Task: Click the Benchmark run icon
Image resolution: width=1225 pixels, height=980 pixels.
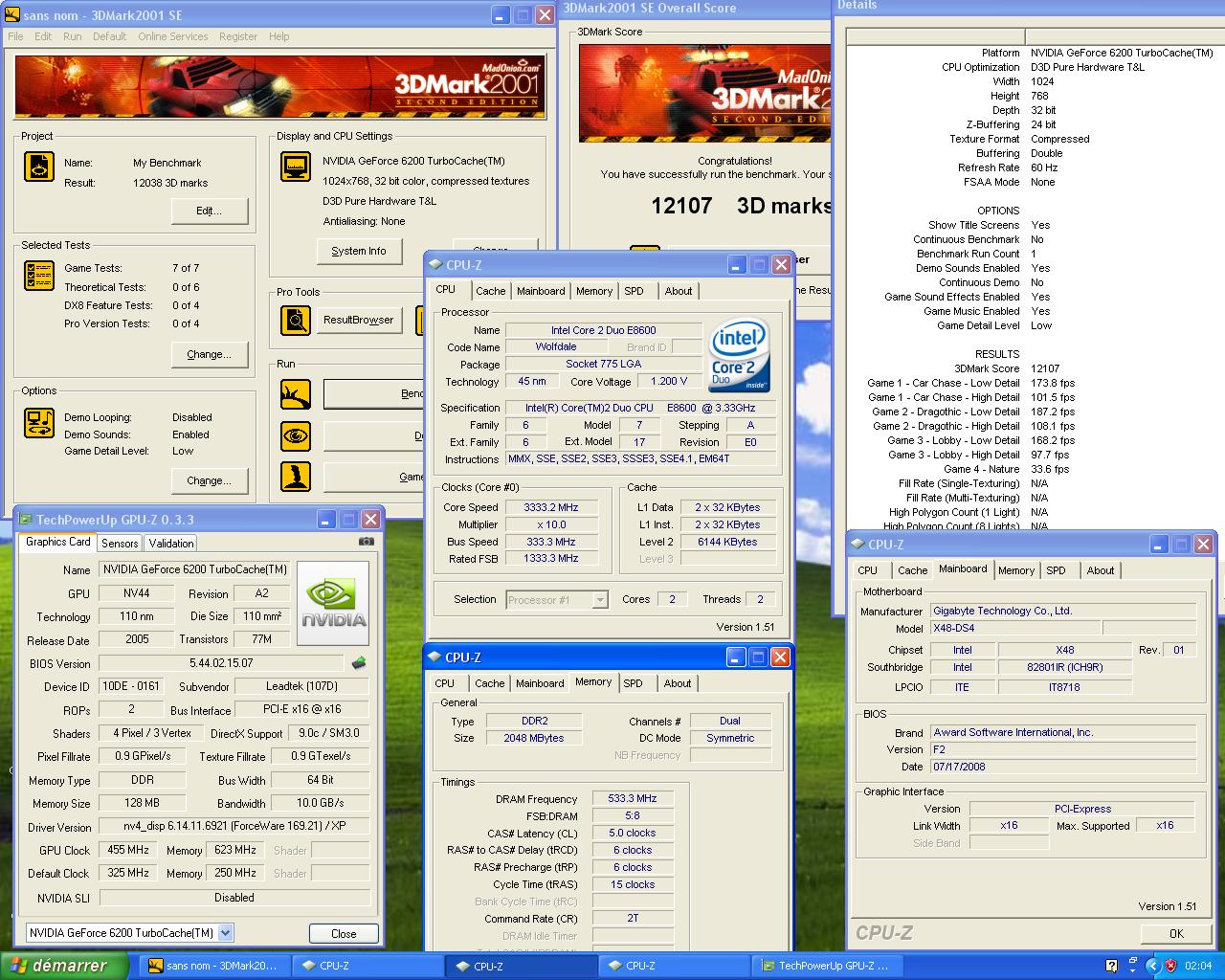Action: [296, 394]
